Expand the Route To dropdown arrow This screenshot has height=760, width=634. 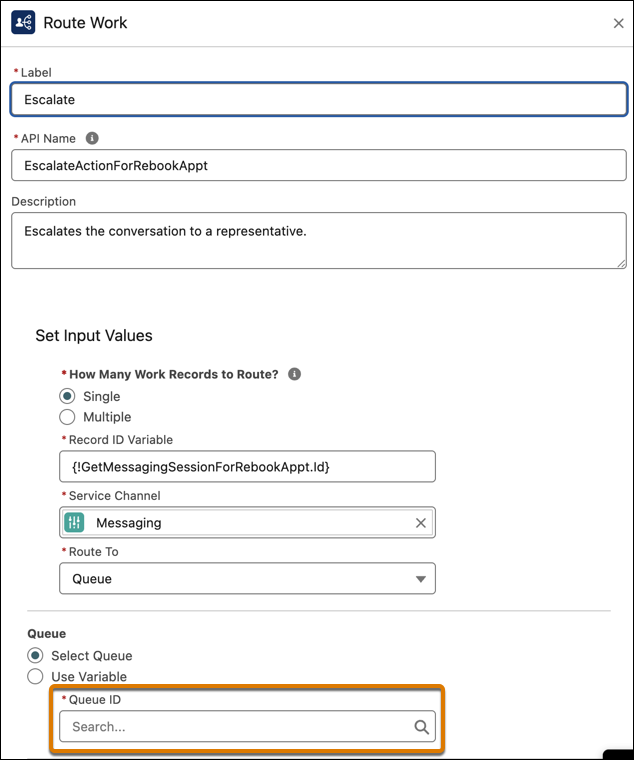point(421,579)
